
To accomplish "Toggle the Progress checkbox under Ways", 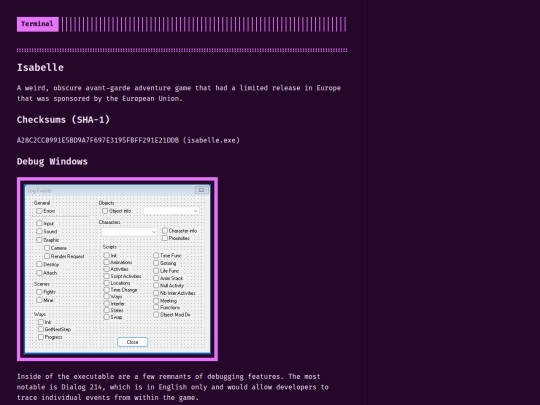I will click(x=41, y=337).
